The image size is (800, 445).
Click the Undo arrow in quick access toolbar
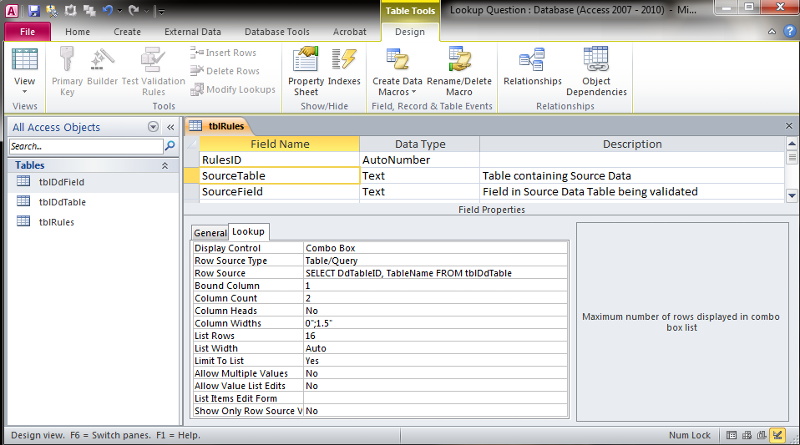point(108,10)
